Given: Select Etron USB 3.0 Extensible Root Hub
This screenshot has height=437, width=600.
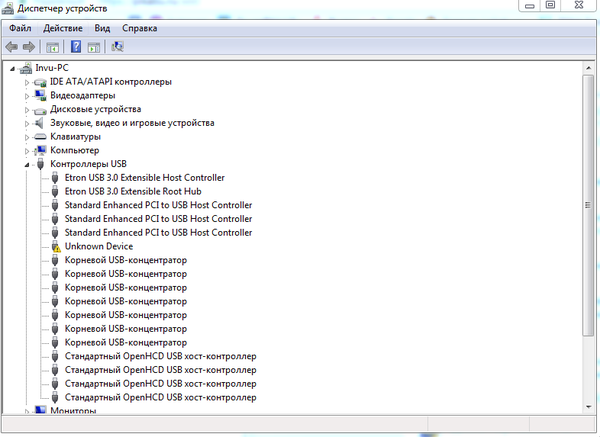Looking at the screenshot, I should [x=133, y=191].
